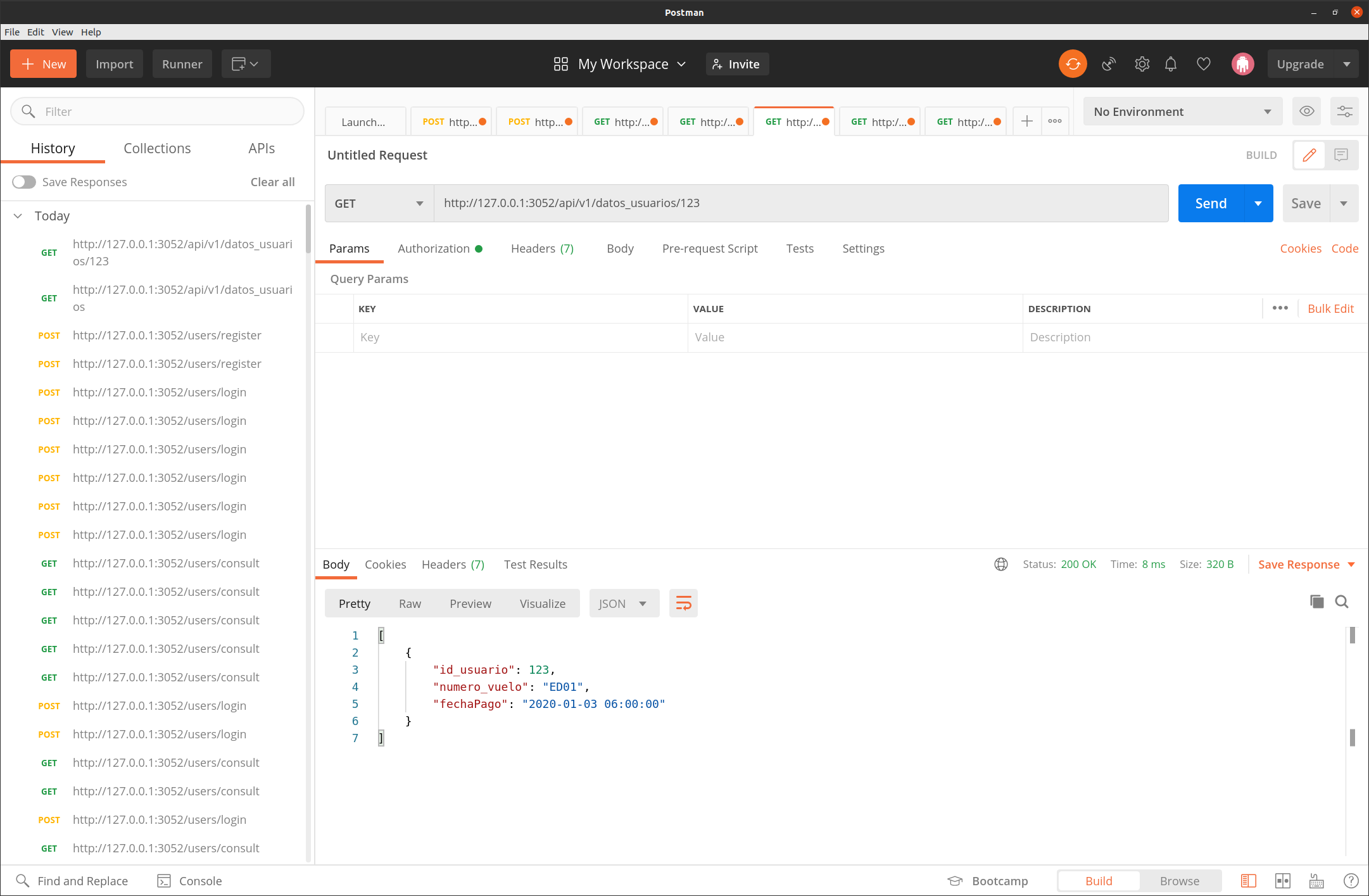Open the File menu
Viewport: 1369px width, 896px height.
point(12,32)
